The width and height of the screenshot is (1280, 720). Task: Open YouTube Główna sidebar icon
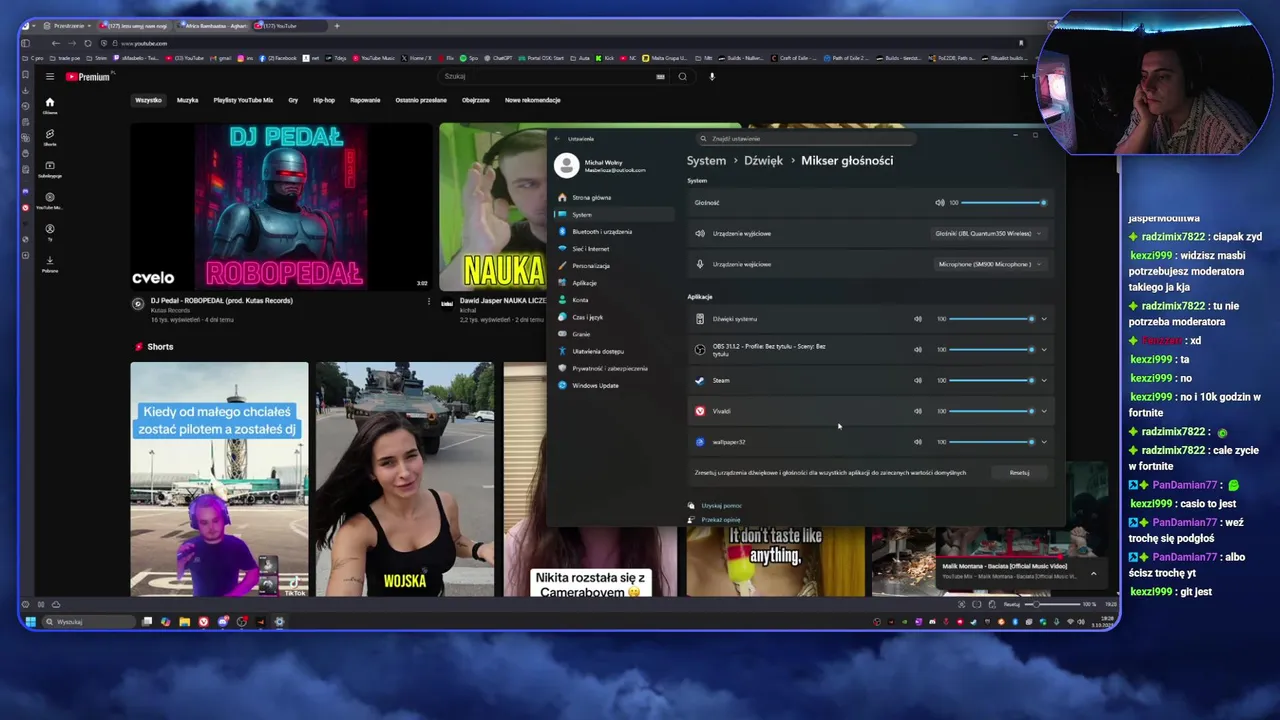point(49,105)
